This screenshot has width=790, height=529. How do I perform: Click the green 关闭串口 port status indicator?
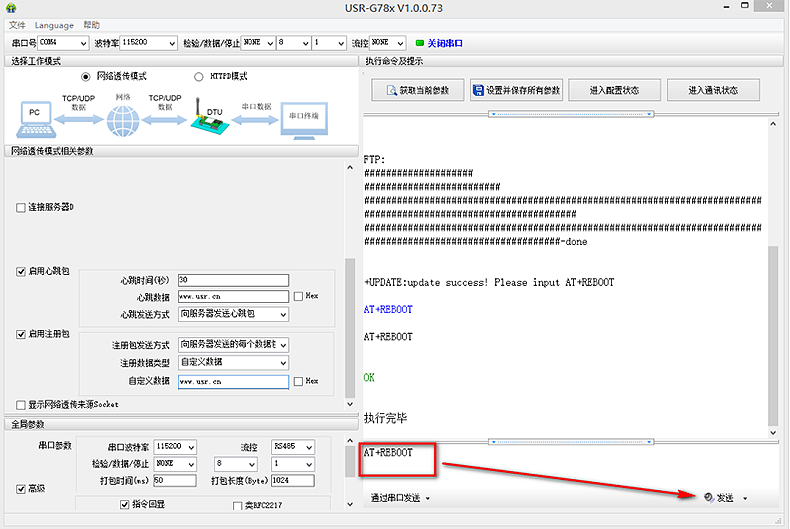[420, 43]
